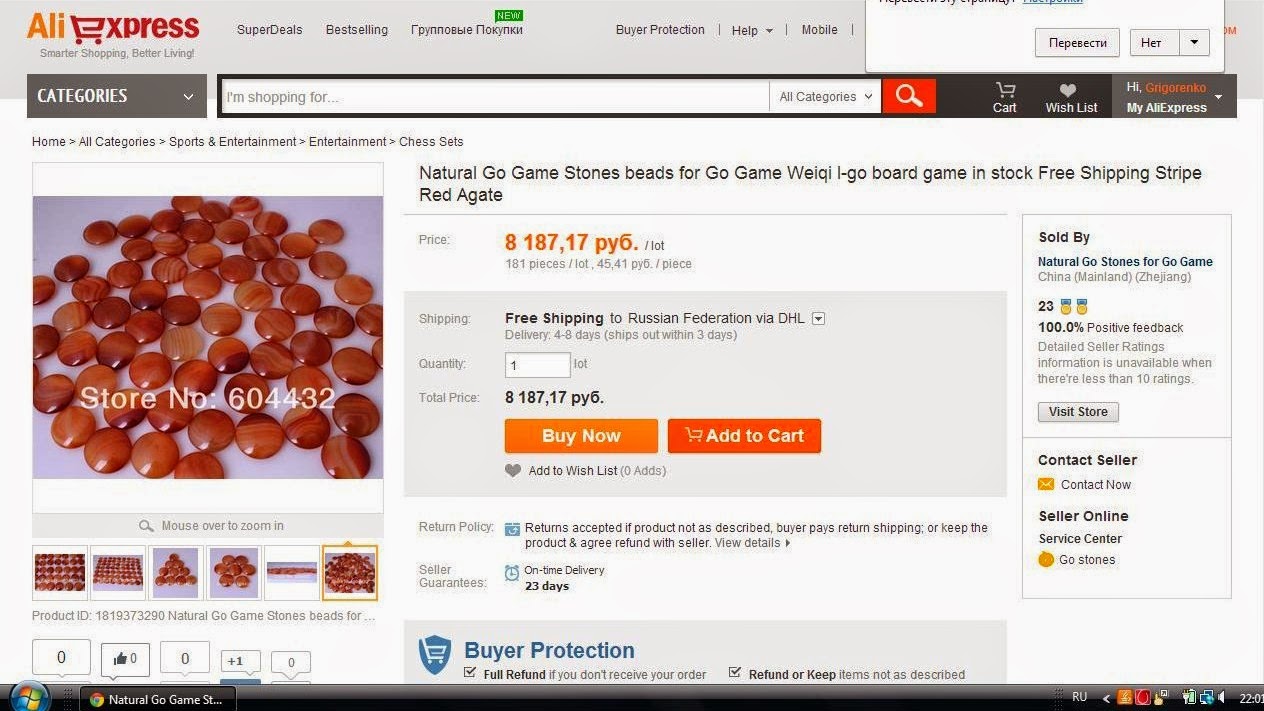Click the Contact Now envelope icon
Viewport: 1264px width, 711px height.
tap(1046, 484)
